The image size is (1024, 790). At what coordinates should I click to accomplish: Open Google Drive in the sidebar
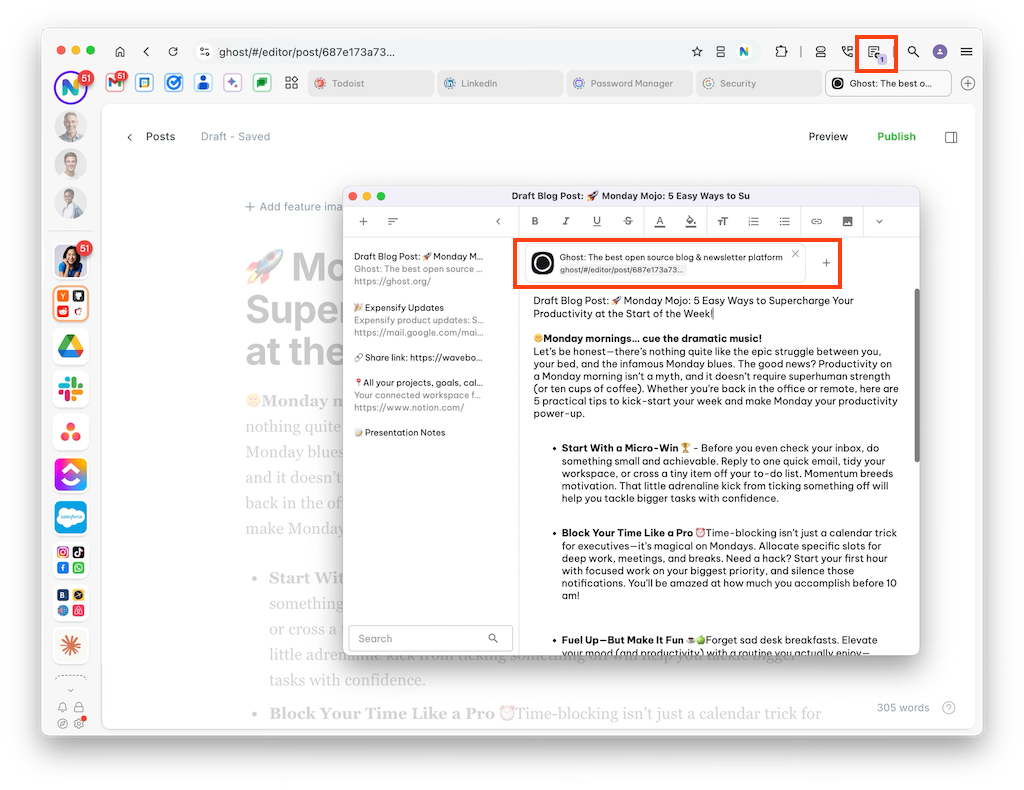click(71, 346)
